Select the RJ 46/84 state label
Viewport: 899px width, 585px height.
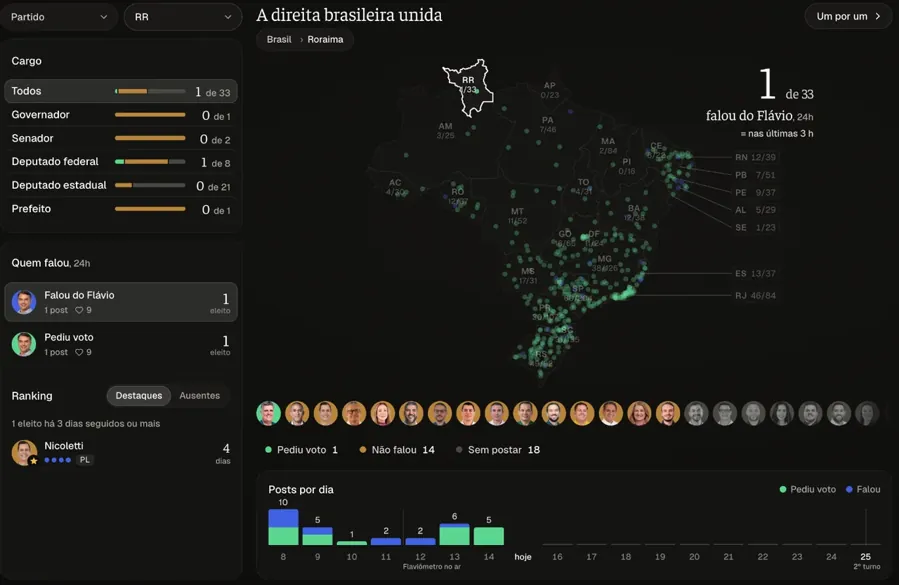[x=755, y=296]
